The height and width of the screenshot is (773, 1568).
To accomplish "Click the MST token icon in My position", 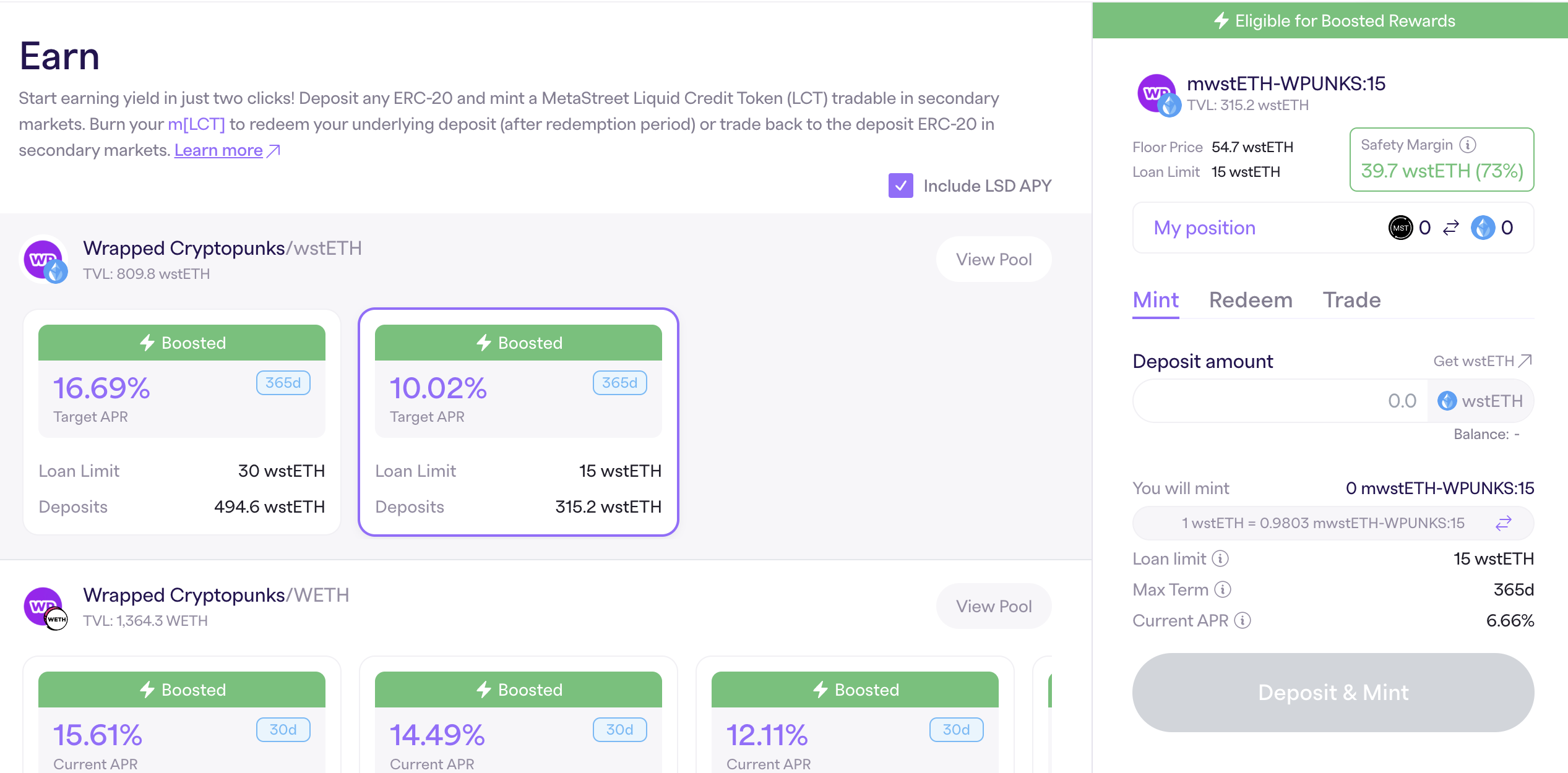I will tap(1401, 228).
